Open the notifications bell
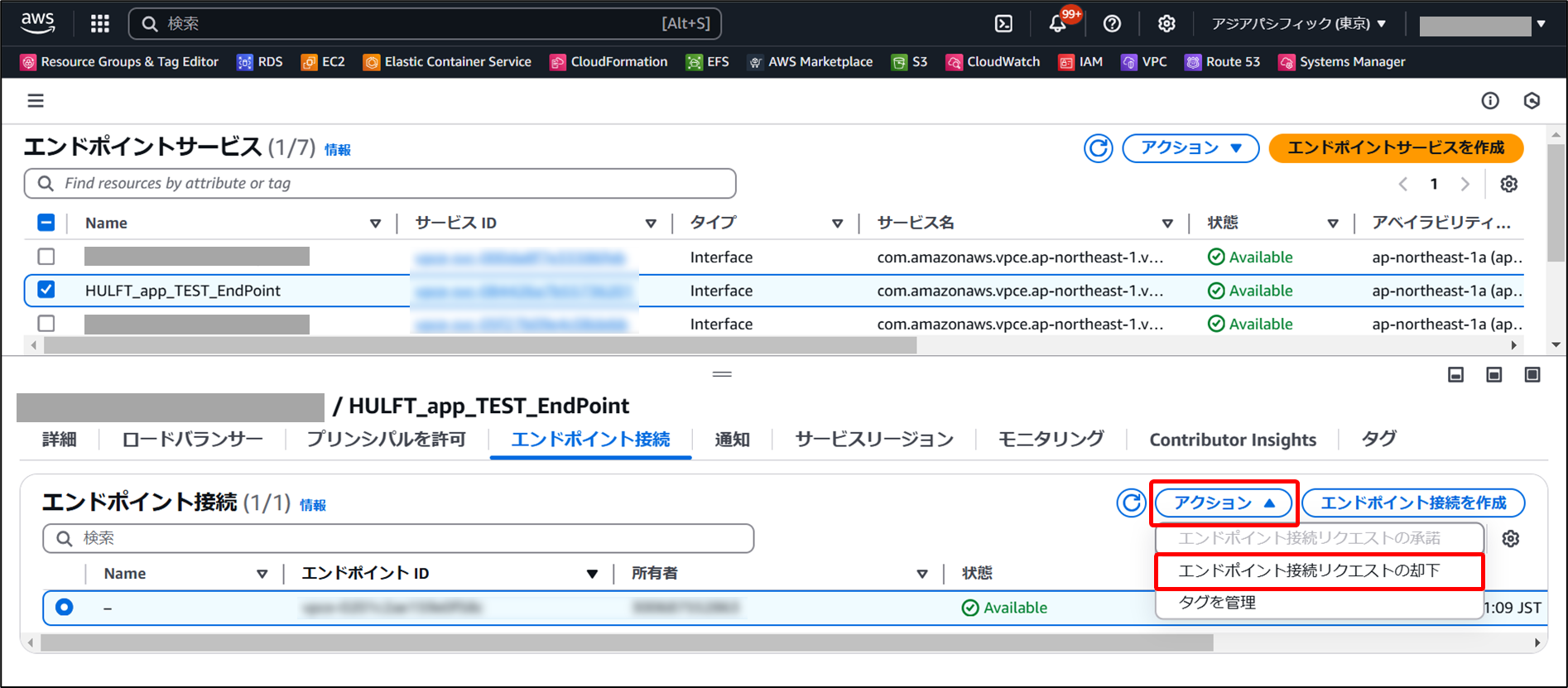 [1058, 24]
